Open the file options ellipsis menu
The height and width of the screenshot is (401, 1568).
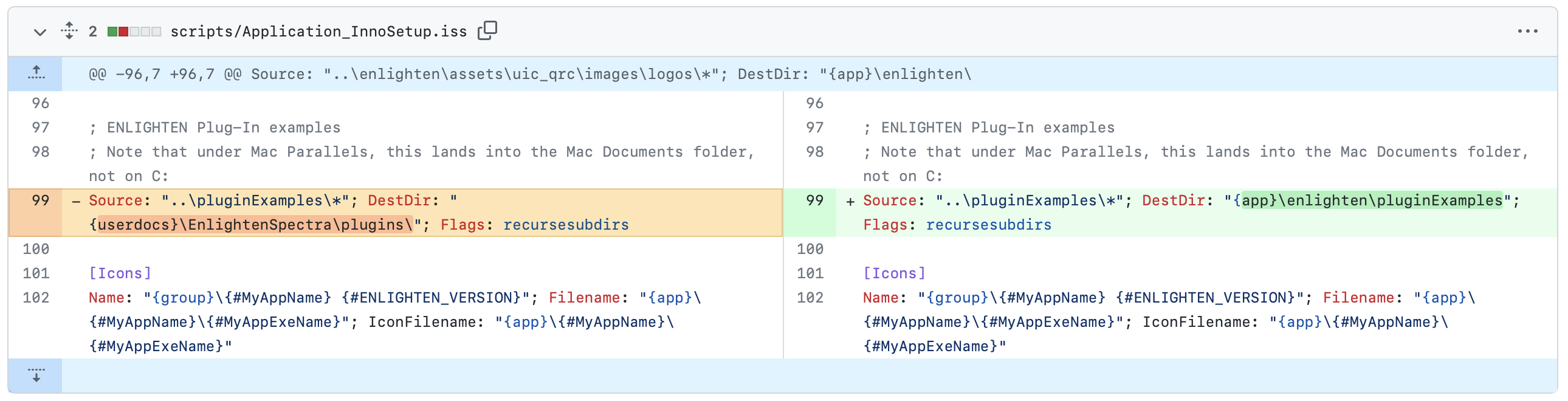[x=1527, y=31]
